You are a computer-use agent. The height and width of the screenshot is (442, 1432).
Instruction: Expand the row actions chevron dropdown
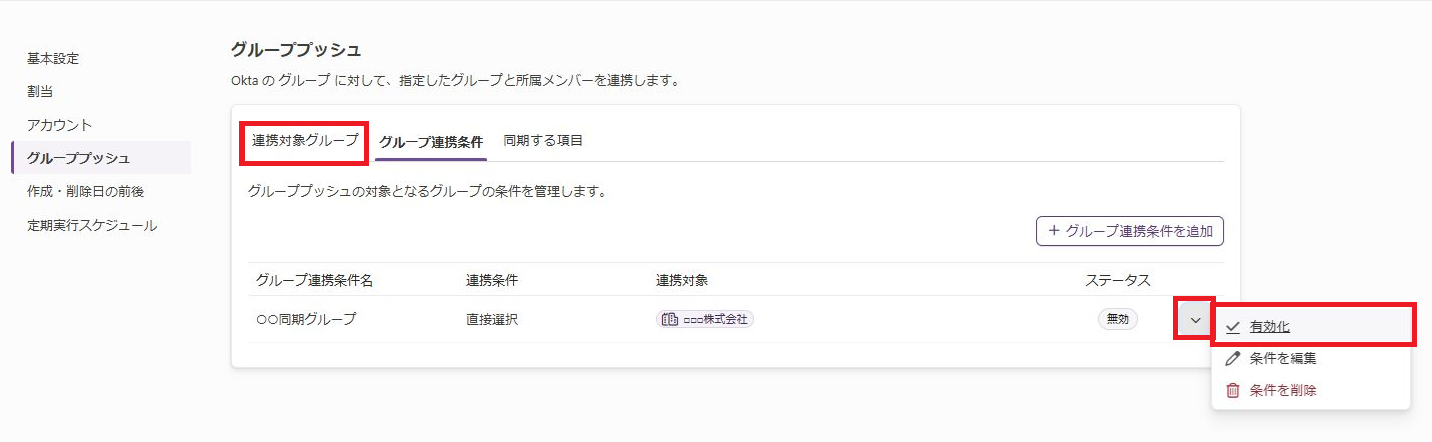click(x=1195, y=320)
